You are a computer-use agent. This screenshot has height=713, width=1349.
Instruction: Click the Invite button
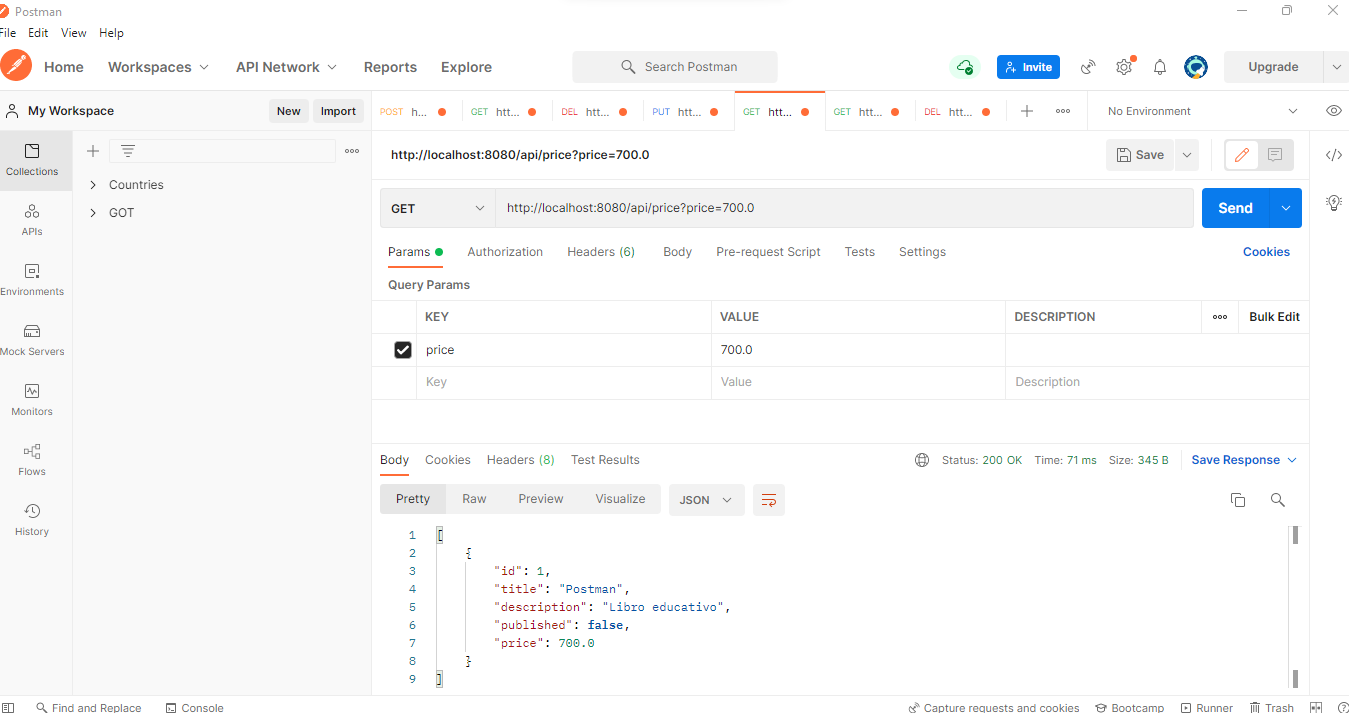click(1028, 67)
